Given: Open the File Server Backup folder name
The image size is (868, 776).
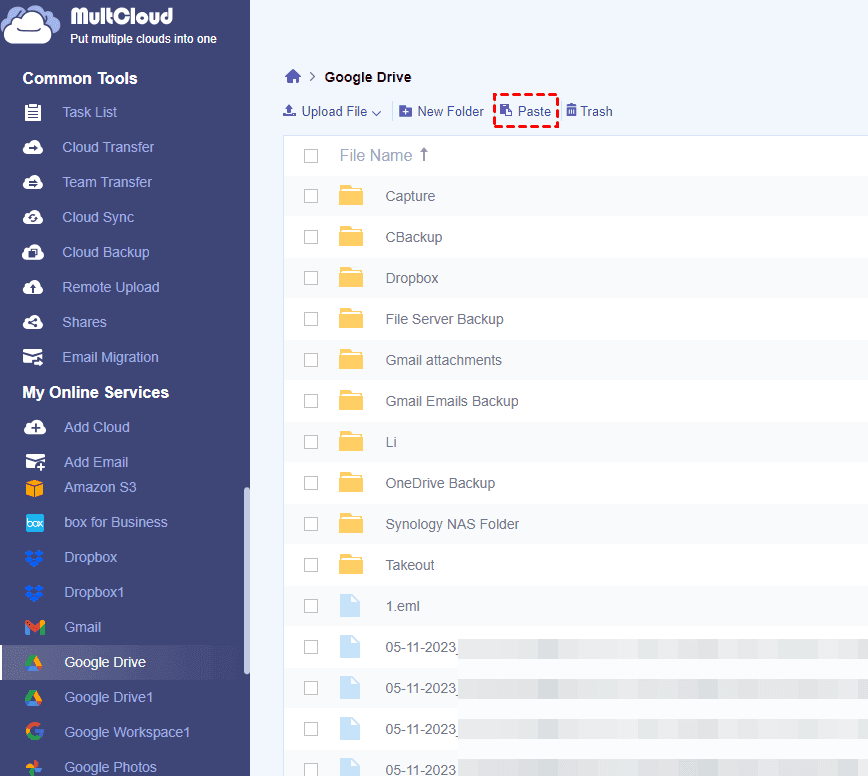Looking at the screenshot, I should point(445,319).
